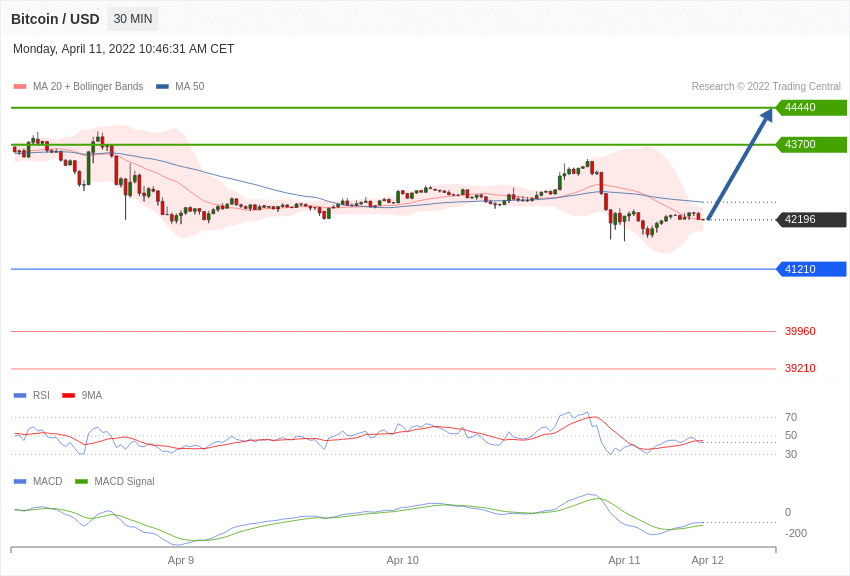
Task: Click 'Research © 2022 Trading Central' credit text
Action: [x=766, y=86]
